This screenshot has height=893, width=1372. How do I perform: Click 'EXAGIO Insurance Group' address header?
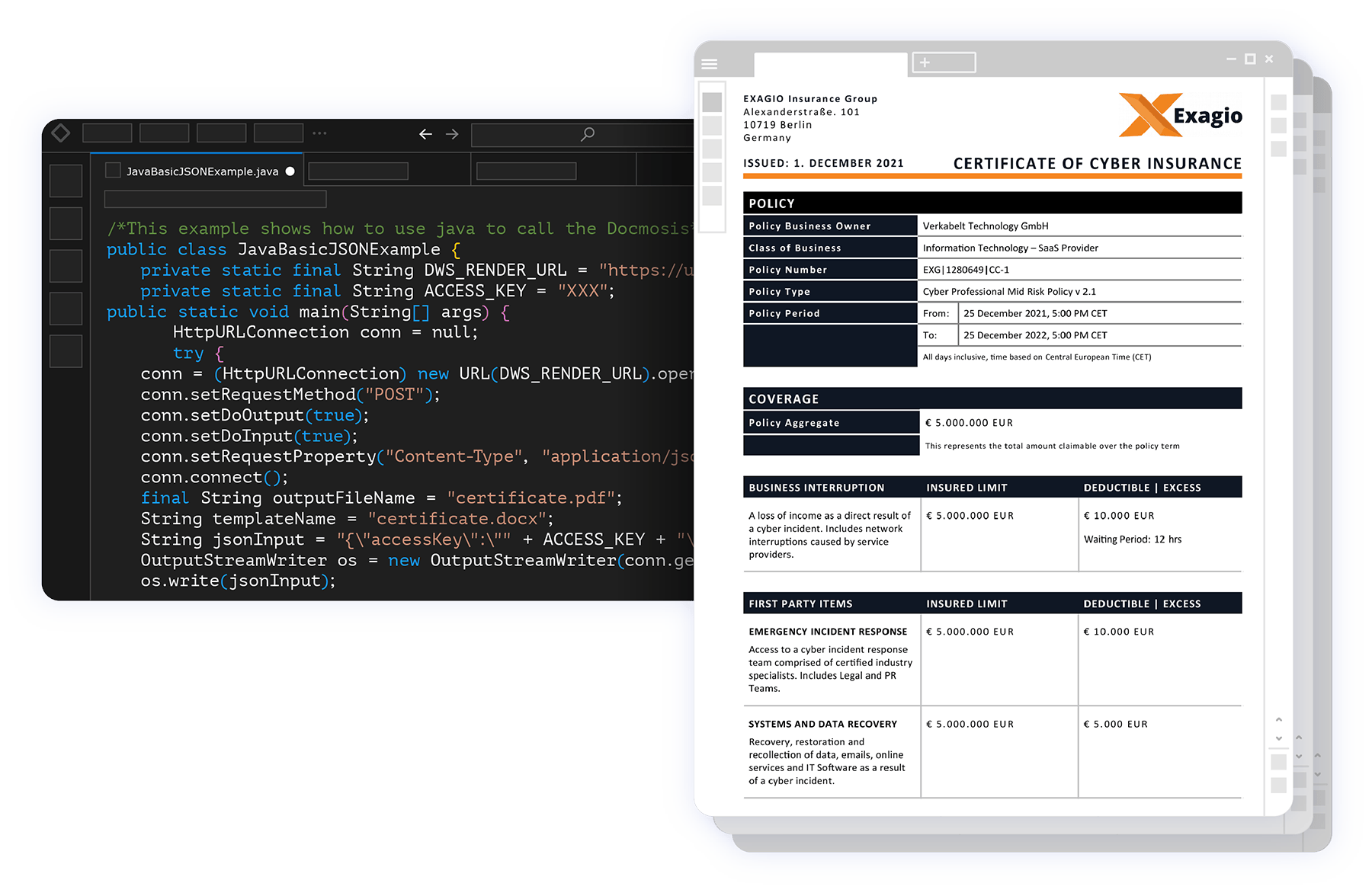[x=810, y=99]
